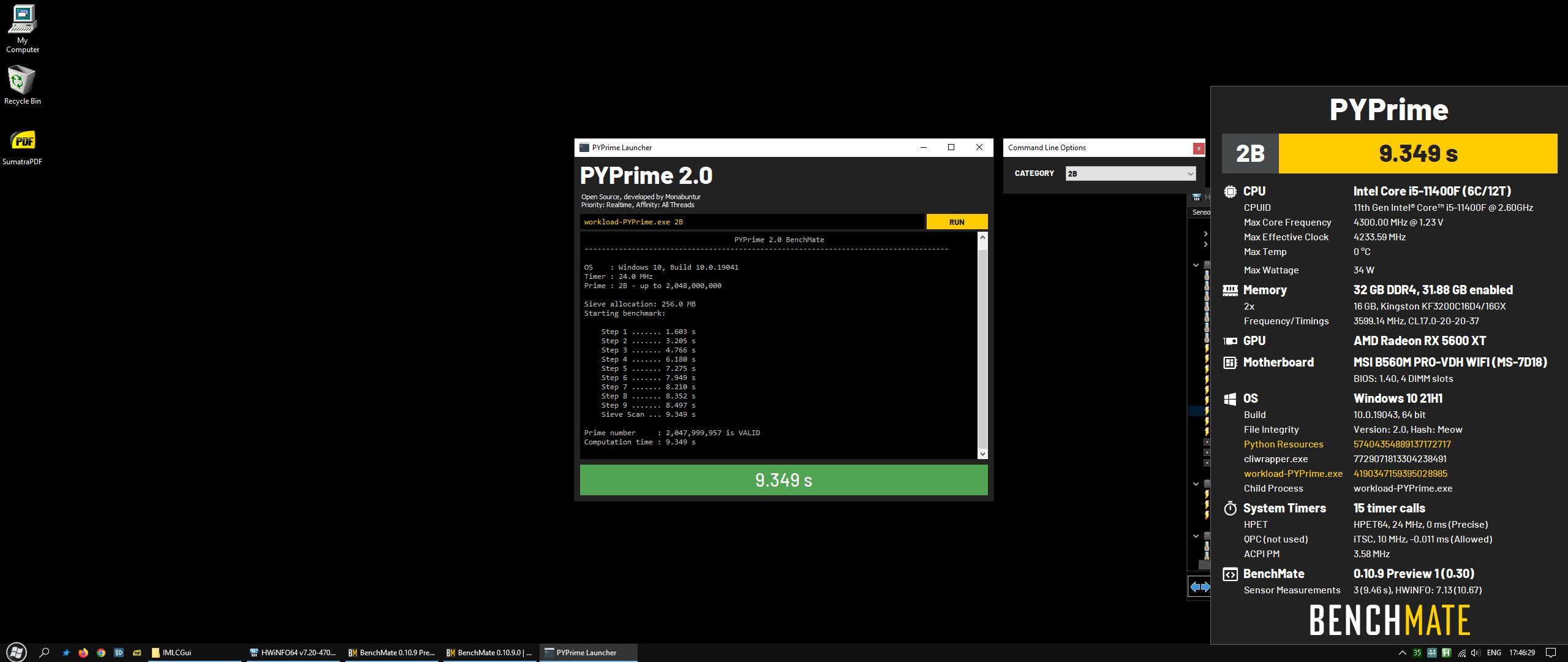The width and height of the screenshot is (1568, 662).
Task: Click Sieve Scan ... 9.349 s line
Action: [648, 414]
